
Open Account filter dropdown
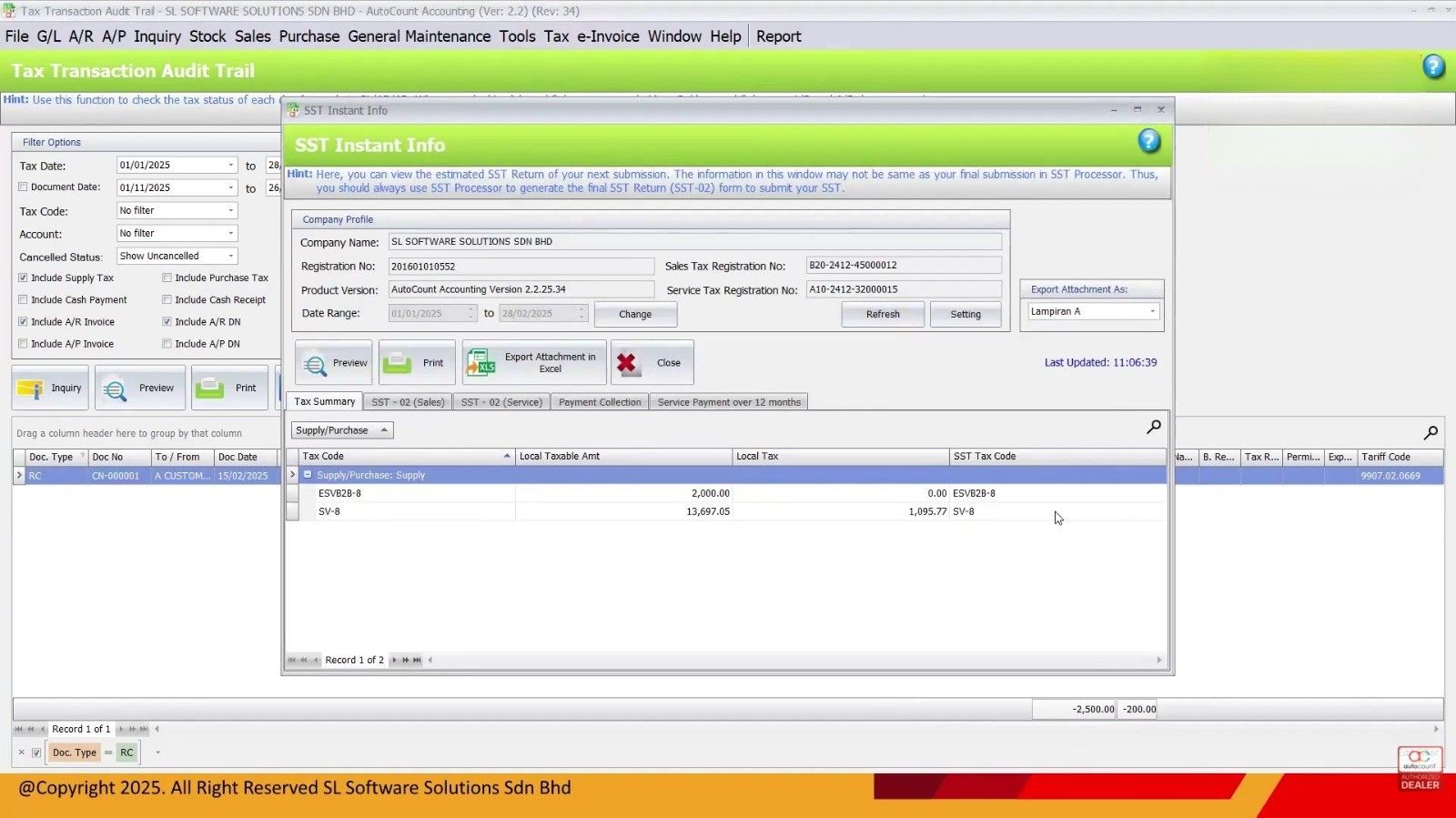[230, 234]
